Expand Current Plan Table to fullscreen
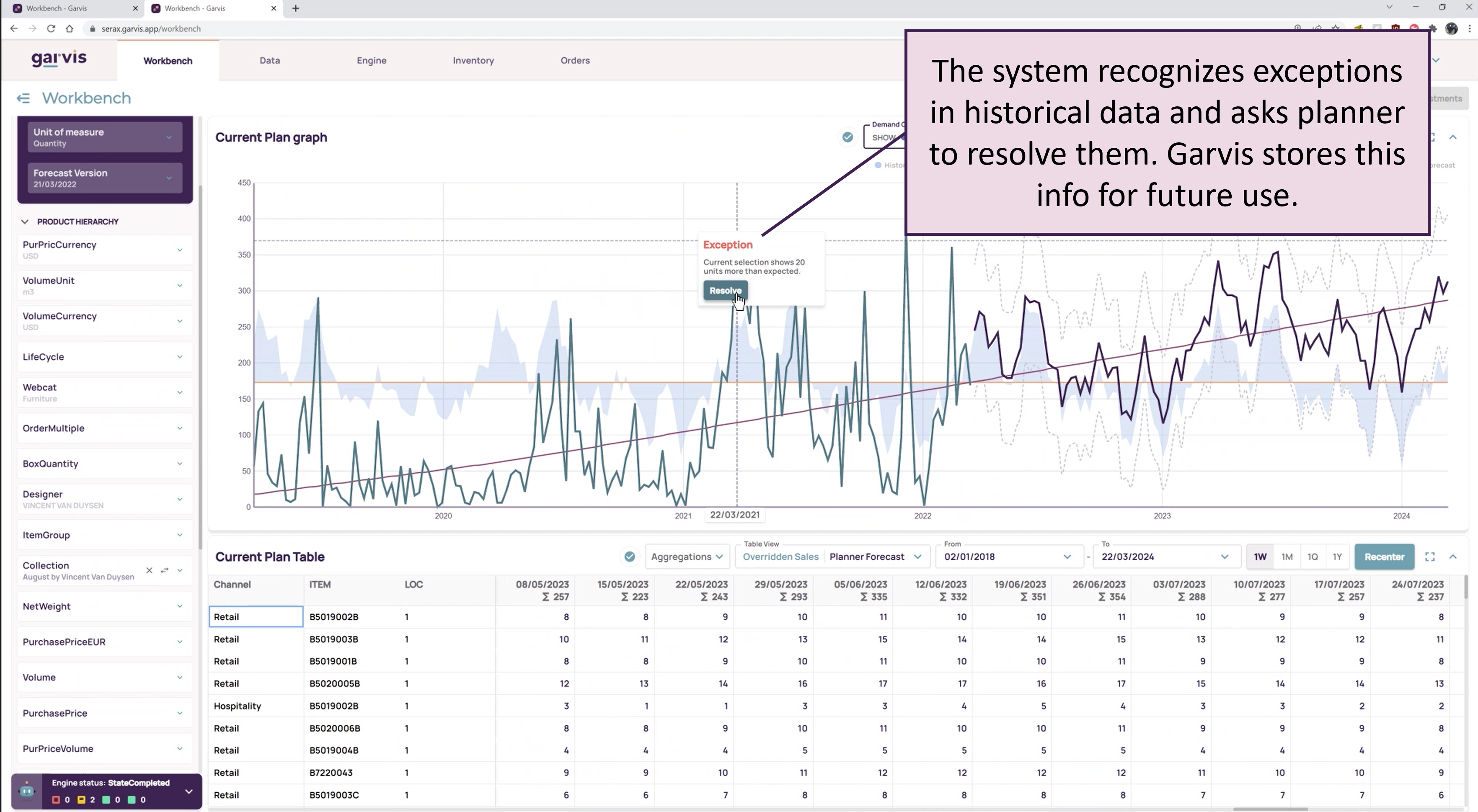 point(1430,557)
